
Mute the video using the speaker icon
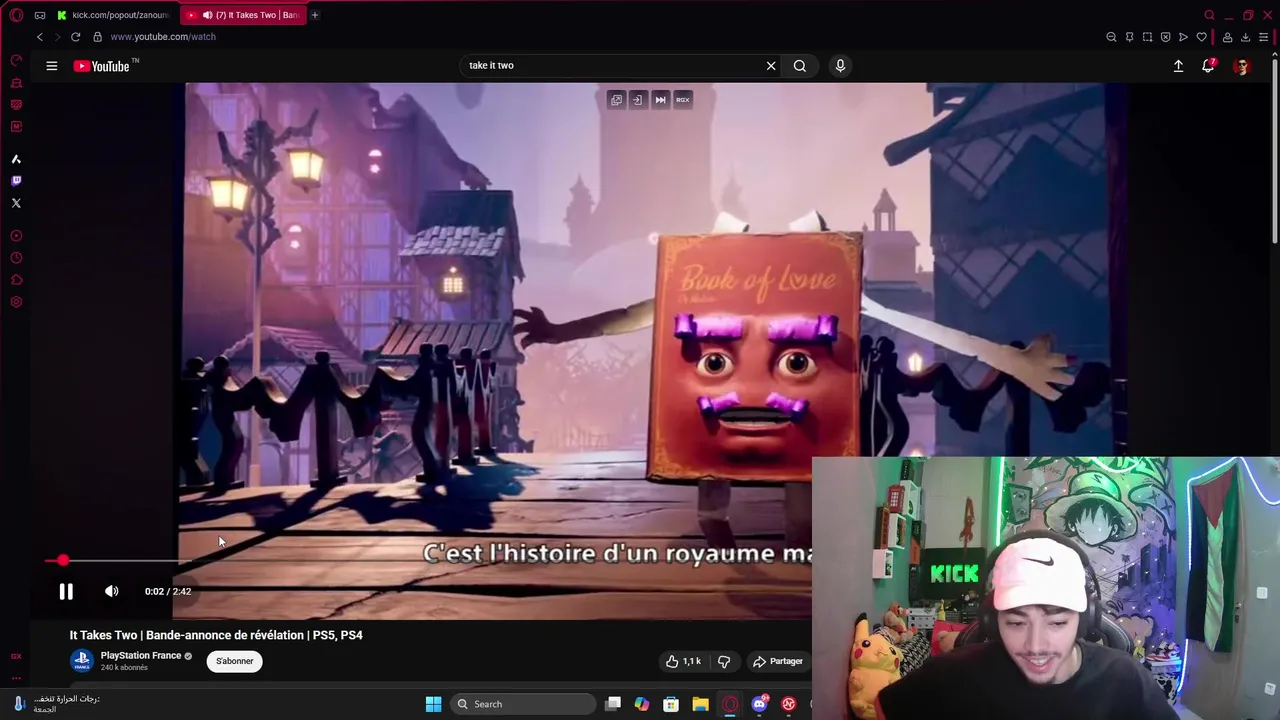[x=112, y=591]
